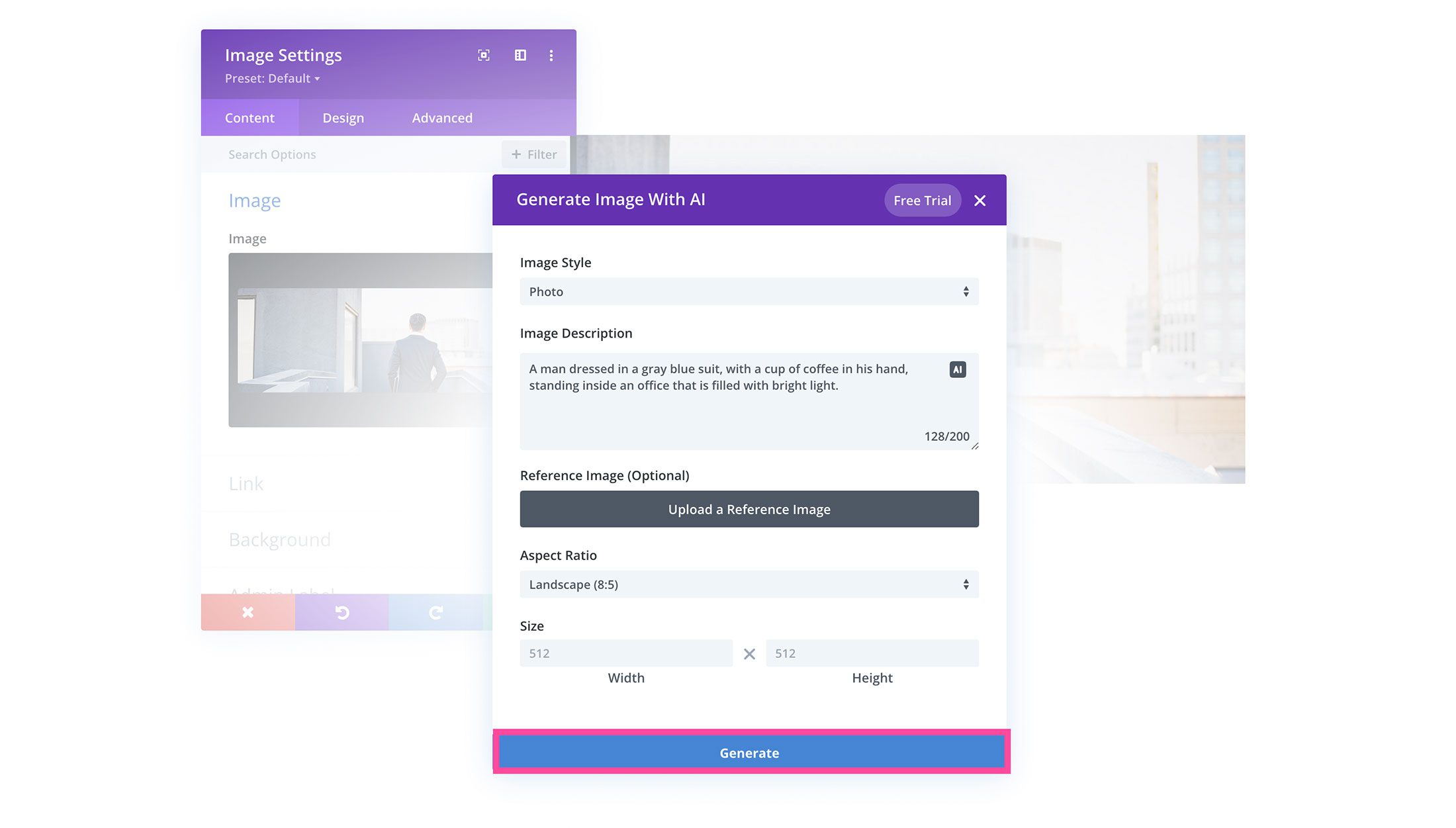
Task: Expand the Aspect Ratio dropdown
Action: click(749, 584)
